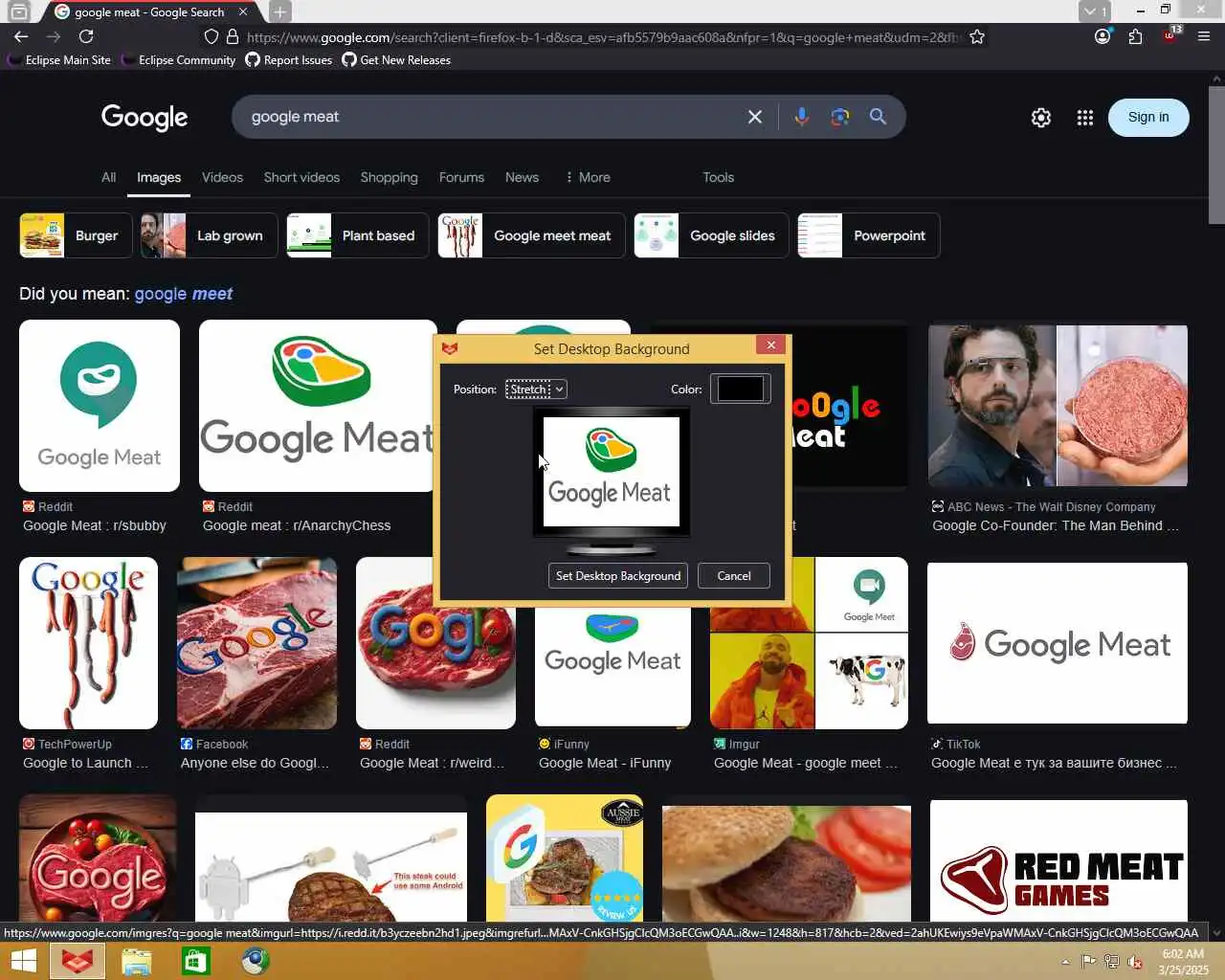
Task: Go back to the previous page
Action: (21, 36)
